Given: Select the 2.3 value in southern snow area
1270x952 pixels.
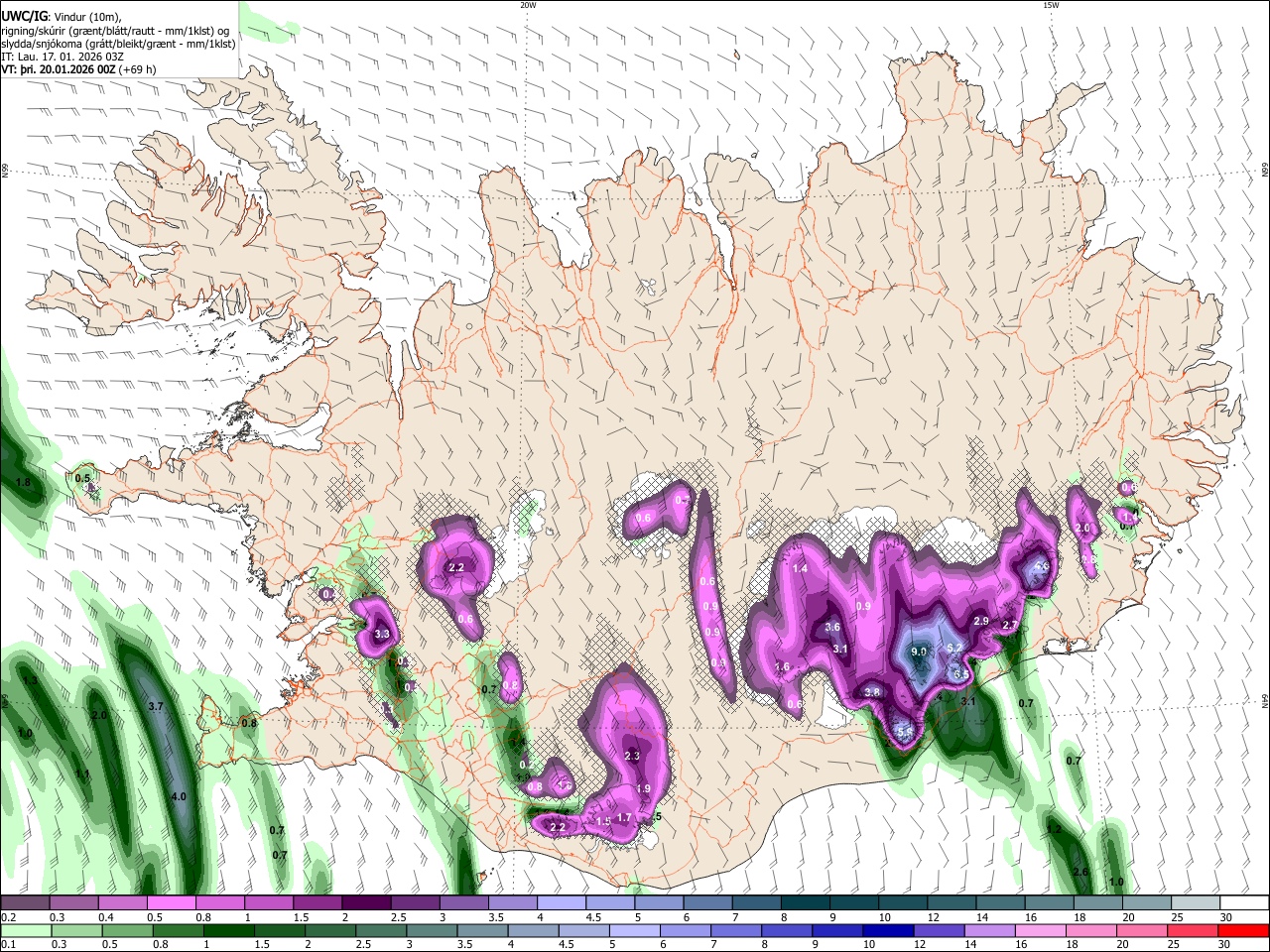Looking at the screenshot, I should (632, 756).
